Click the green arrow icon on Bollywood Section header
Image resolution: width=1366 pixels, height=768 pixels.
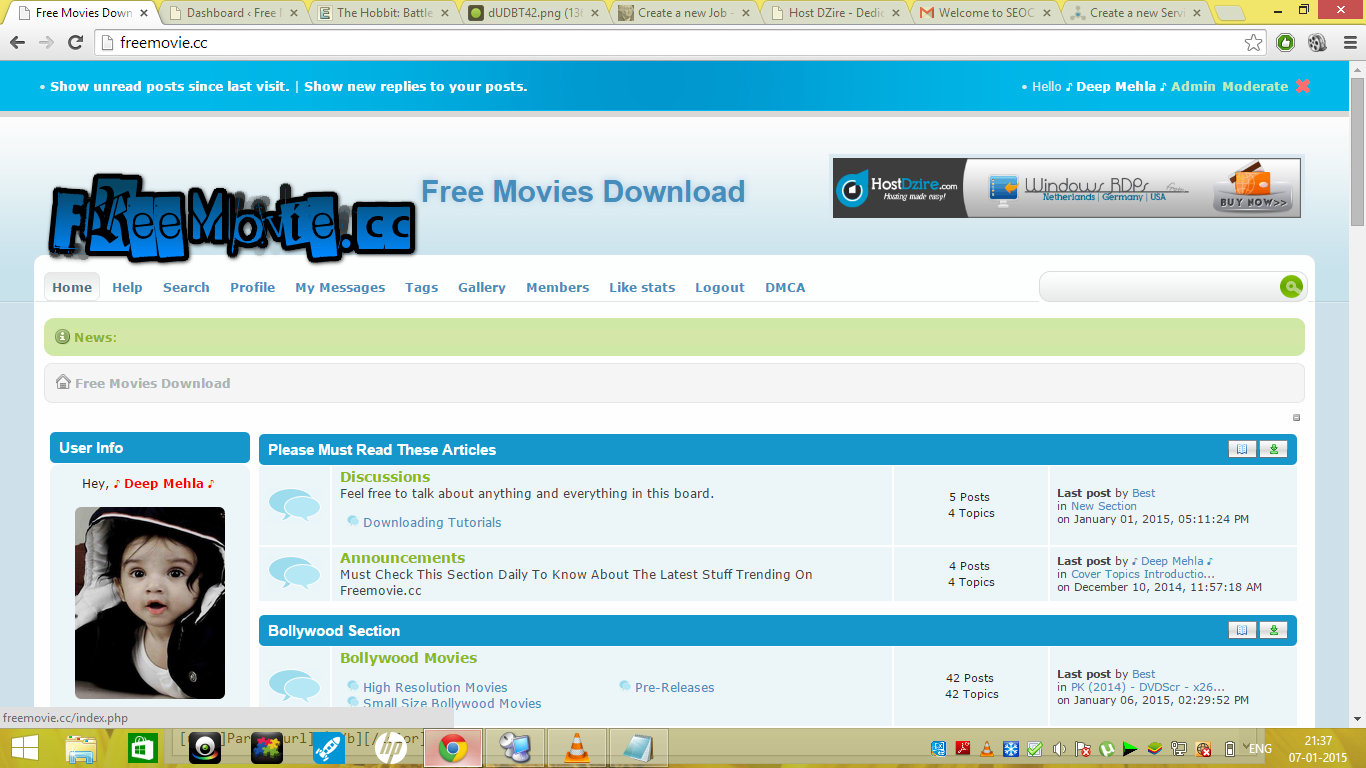click(1273, 630)
